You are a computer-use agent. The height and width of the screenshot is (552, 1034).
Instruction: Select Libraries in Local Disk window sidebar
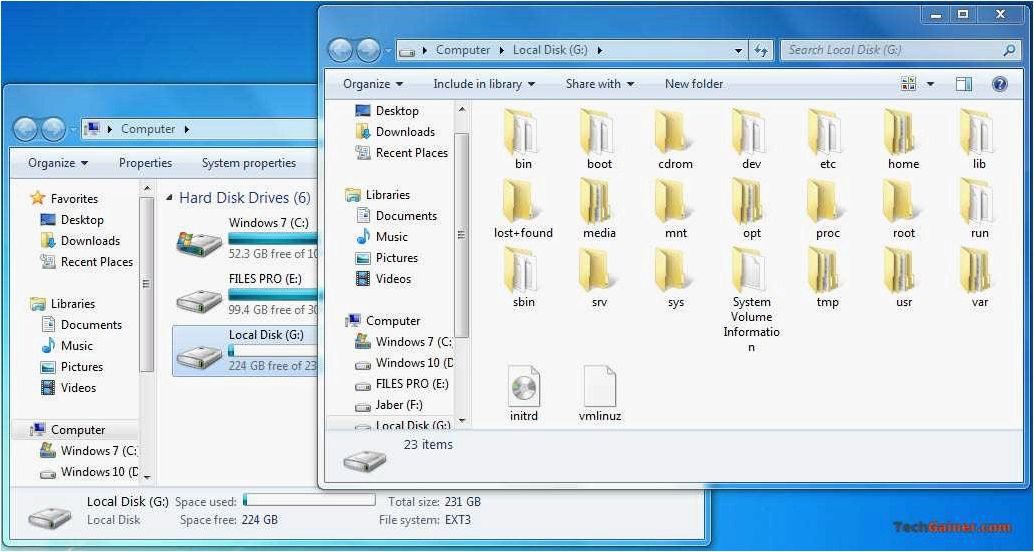click(x=377, y=195)
